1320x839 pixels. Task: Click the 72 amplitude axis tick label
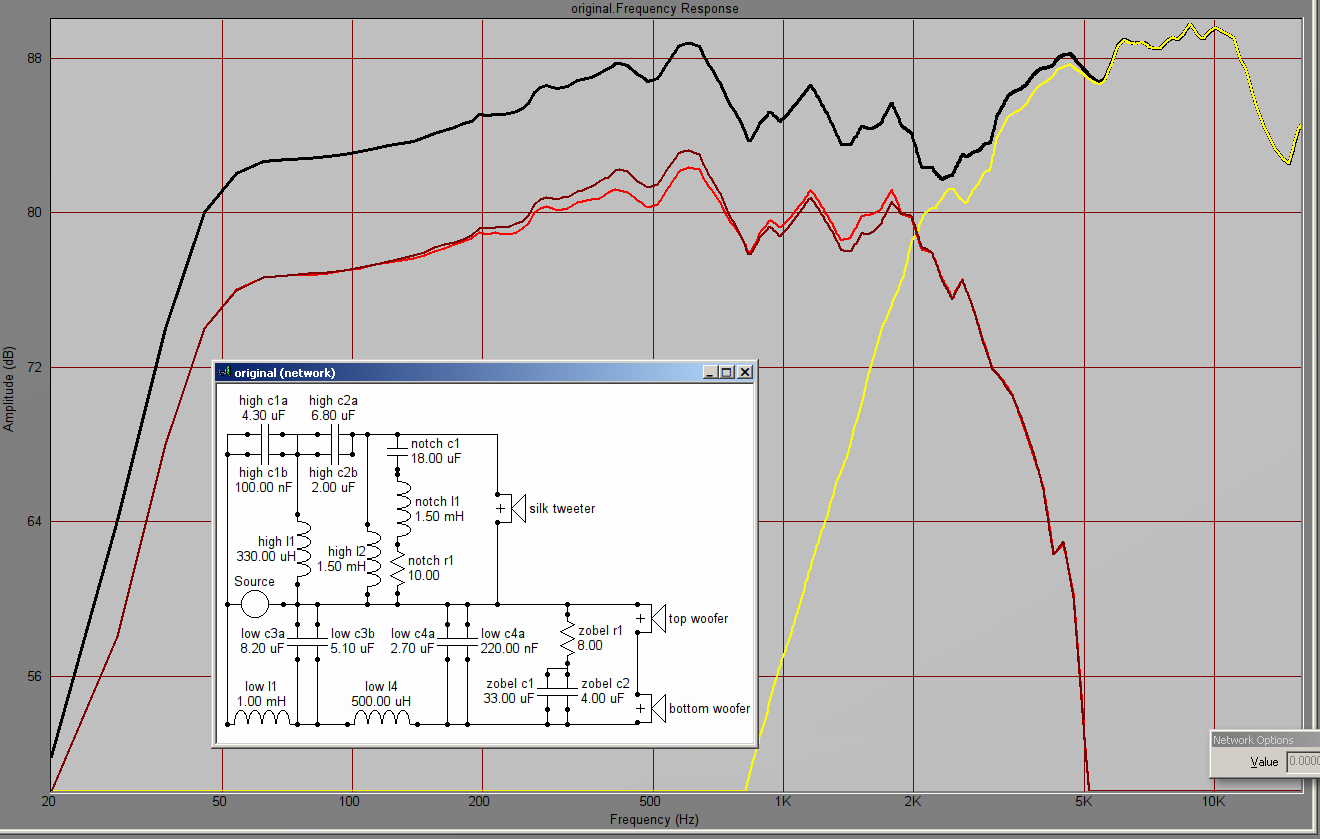point(35,367)
